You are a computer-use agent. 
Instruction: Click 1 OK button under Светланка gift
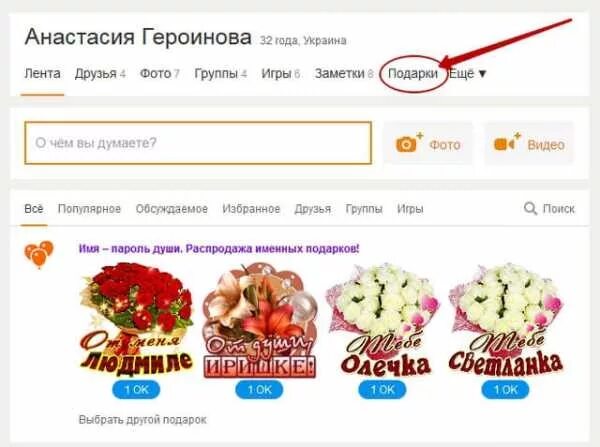[x=505, y=390]
